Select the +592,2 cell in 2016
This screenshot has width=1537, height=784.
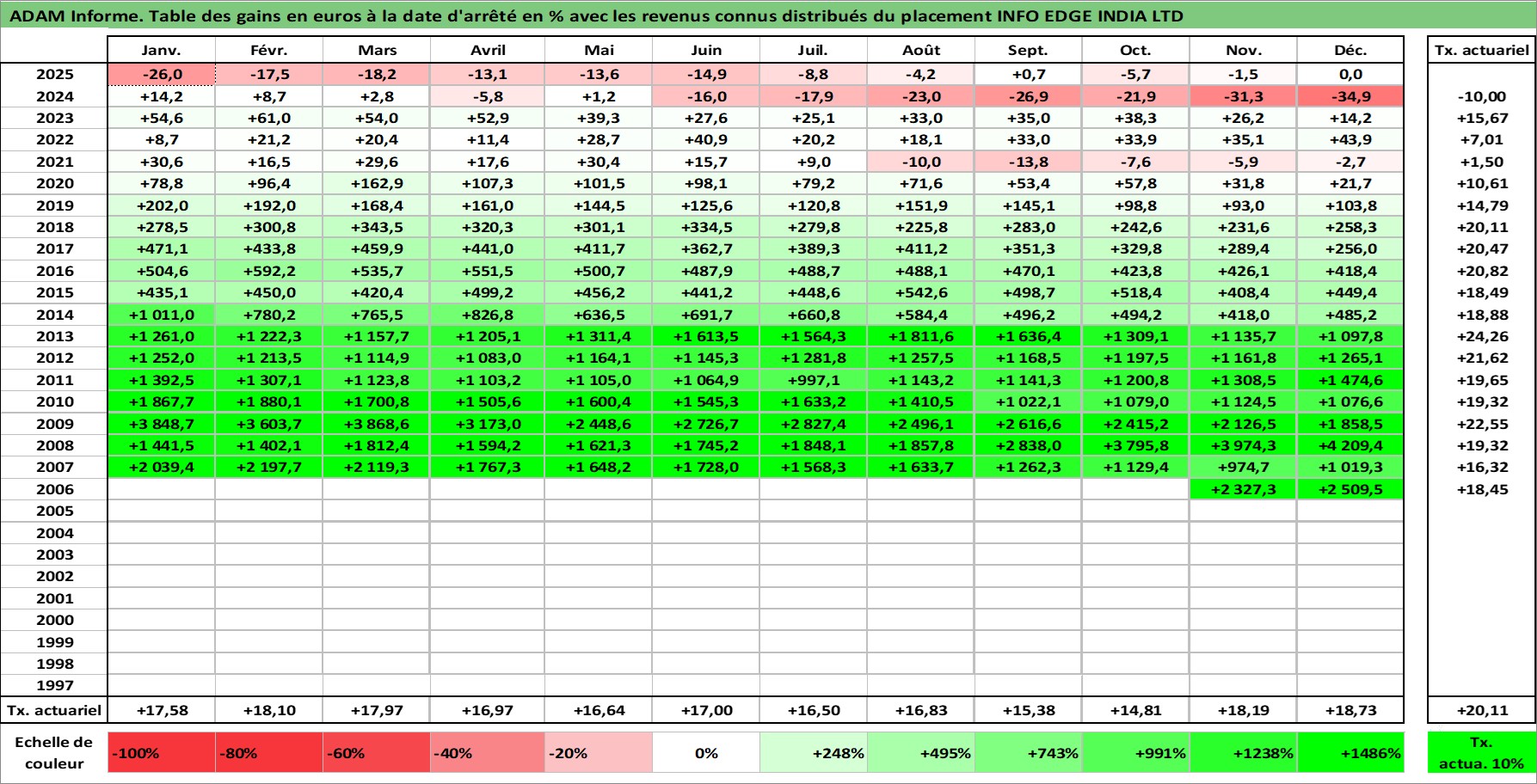[269, 271]
